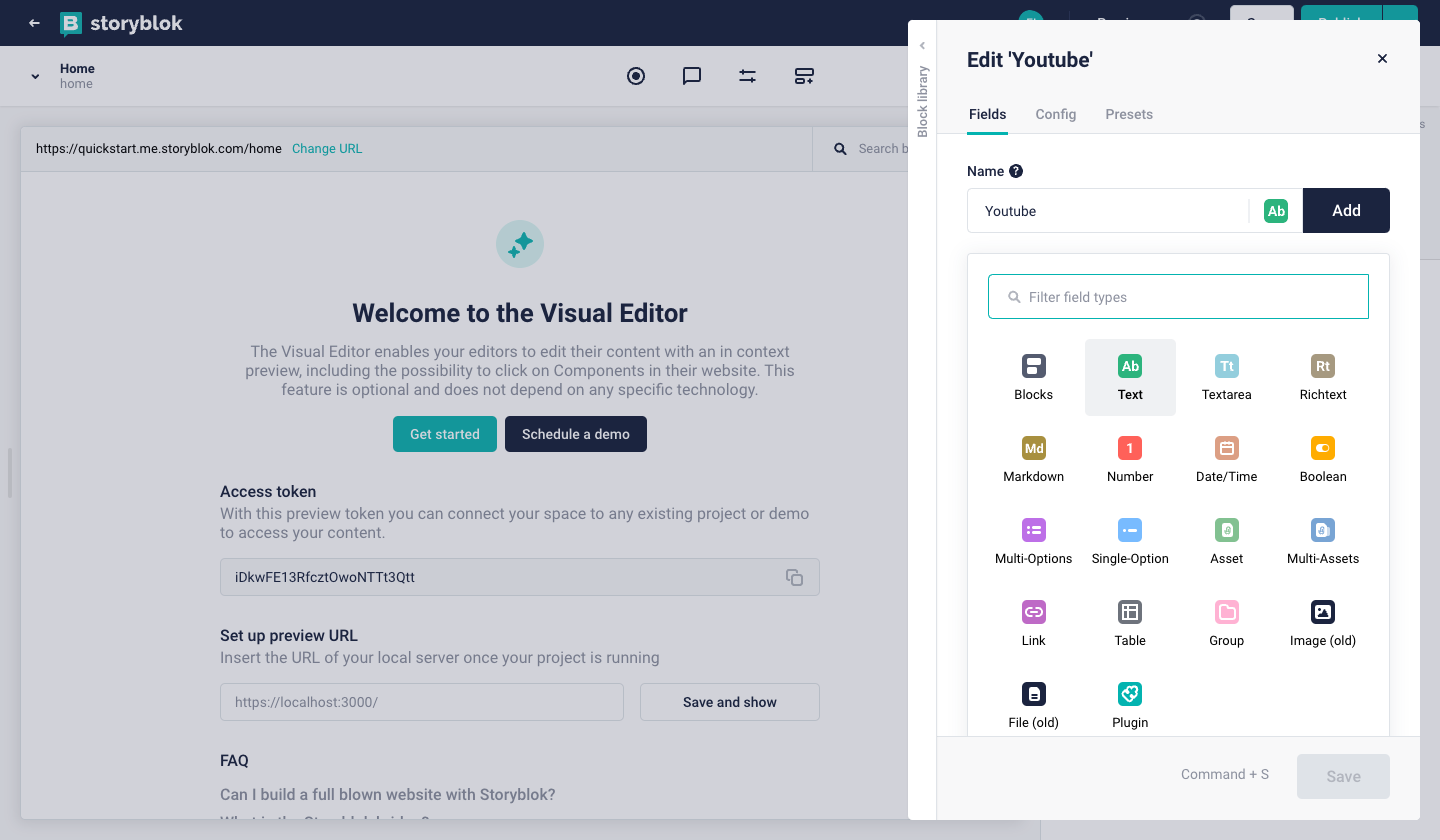Select the Blocks field type
Screen dimensions: 1440x840
(x=1033, y=377)
